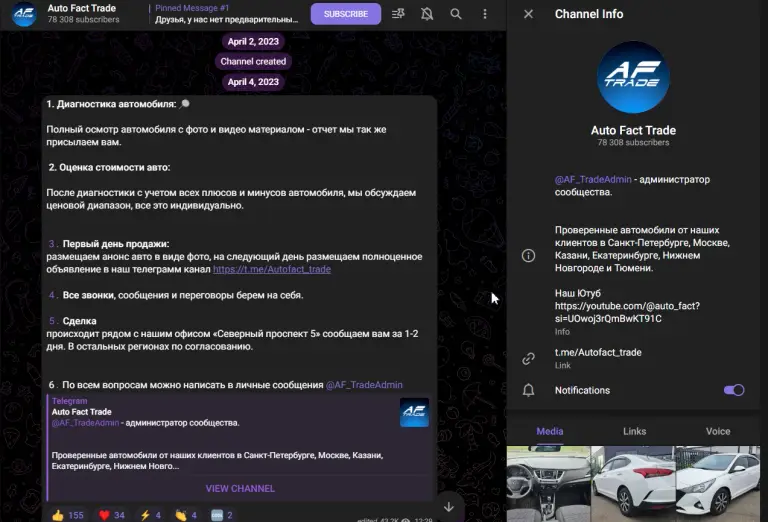Image resolution: width=768 pixels, height=522 pixels.
Task: Open https://t.me/Autofact_trade link in the message
Action: (x=272, y=269)
